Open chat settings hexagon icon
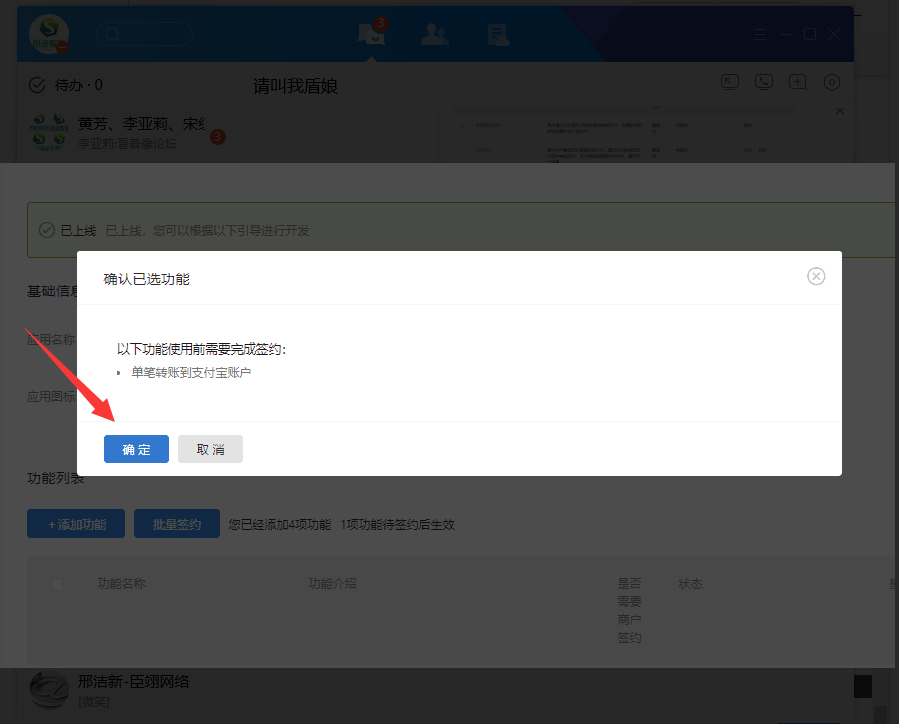 [x=831, y=83]
